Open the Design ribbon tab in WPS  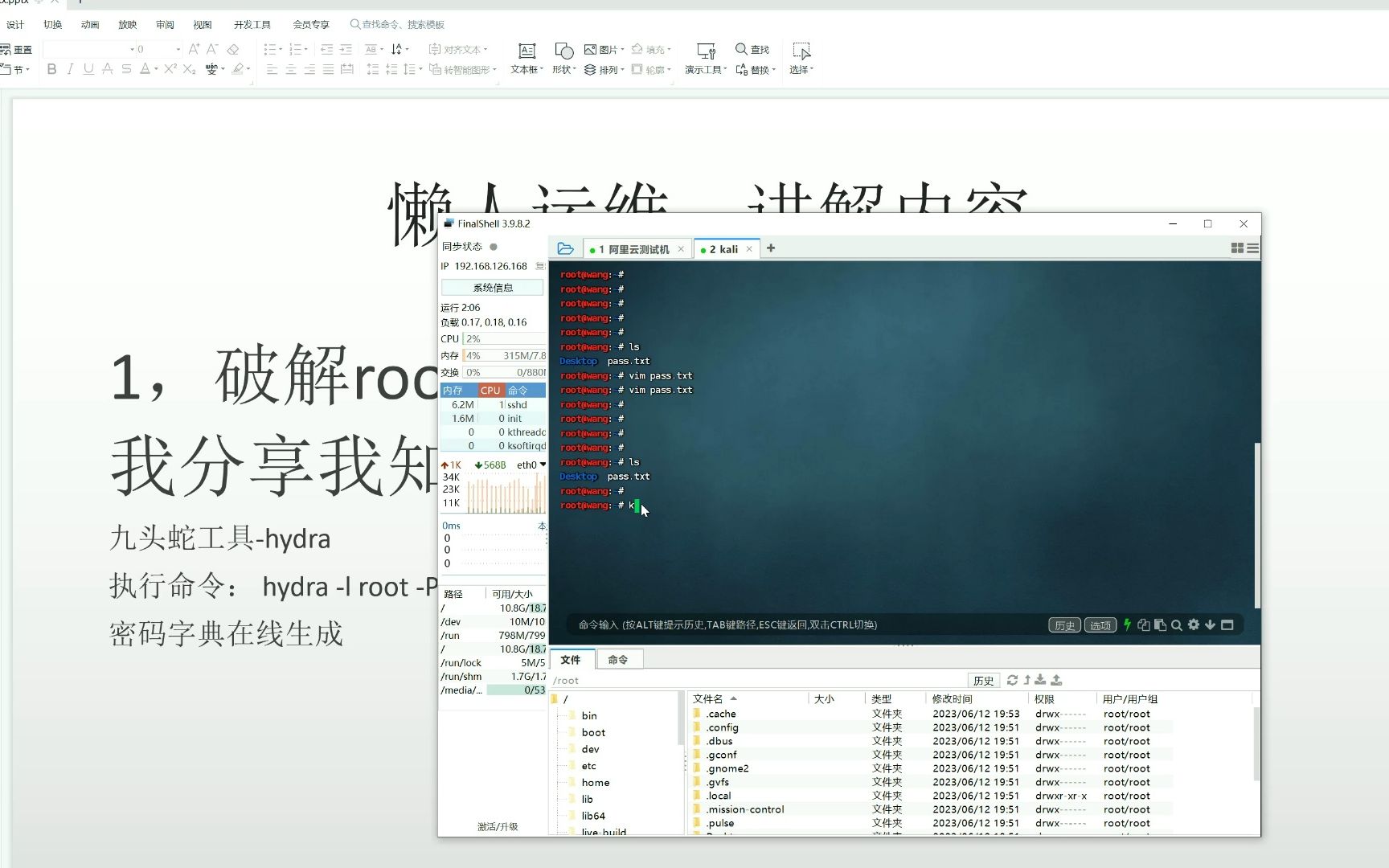tap(15, 25)
